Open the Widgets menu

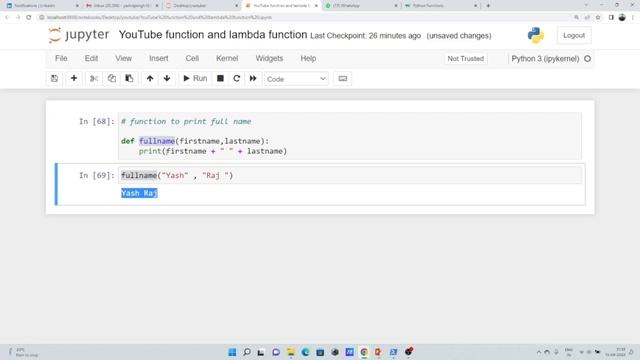point(269,58)
